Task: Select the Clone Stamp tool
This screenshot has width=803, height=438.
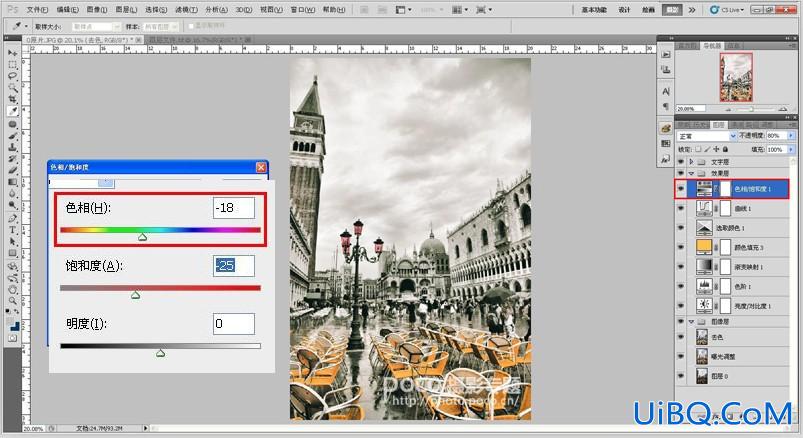Action: pyautogui.click(x=12, y=148)
